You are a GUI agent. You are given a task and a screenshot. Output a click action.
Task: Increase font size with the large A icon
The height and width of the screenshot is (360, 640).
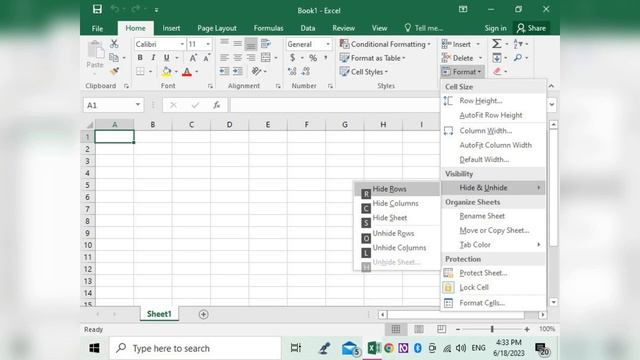click(x=193, y=58)
